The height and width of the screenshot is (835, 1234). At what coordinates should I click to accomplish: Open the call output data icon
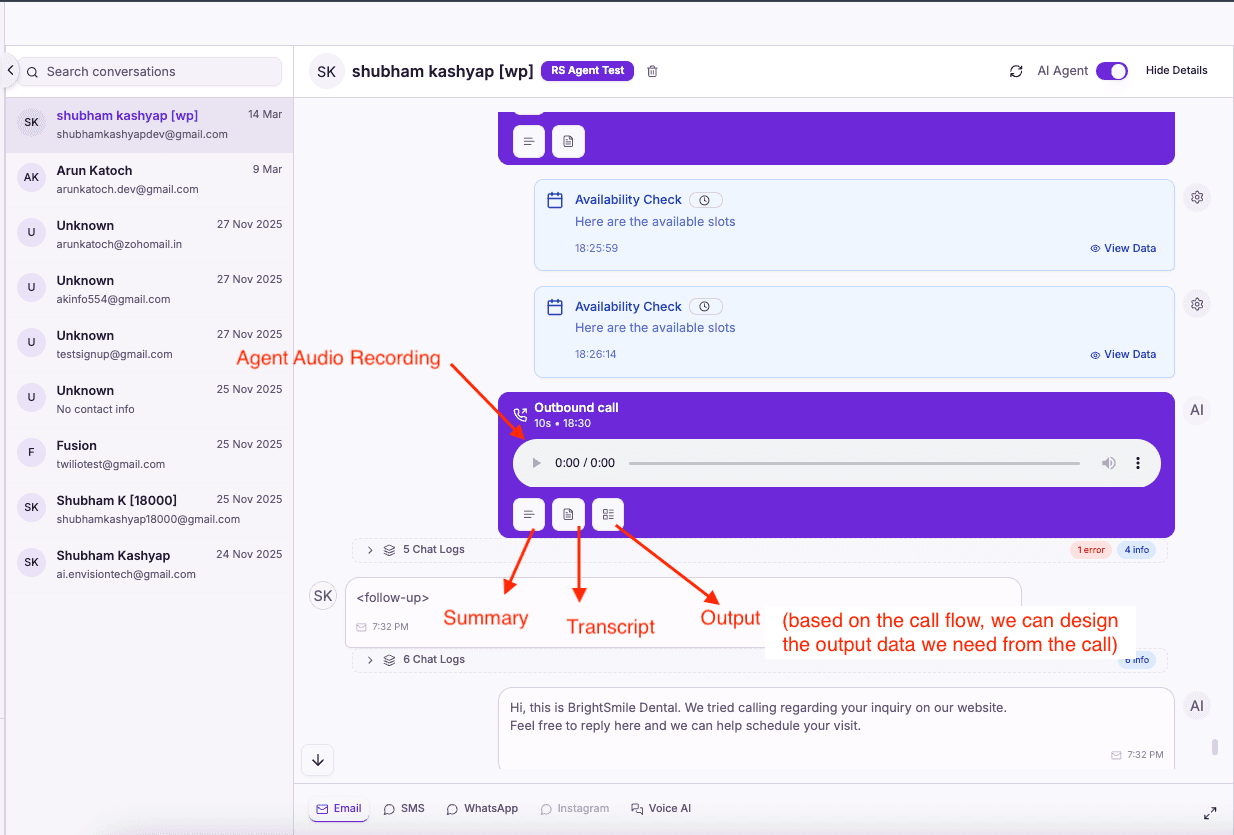(x=607, y=514)
